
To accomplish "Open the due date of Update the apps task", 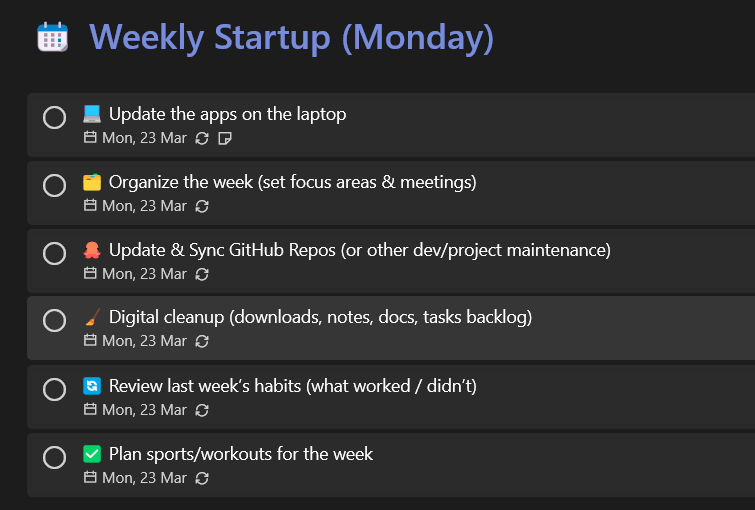I will [x=135, y=138].
